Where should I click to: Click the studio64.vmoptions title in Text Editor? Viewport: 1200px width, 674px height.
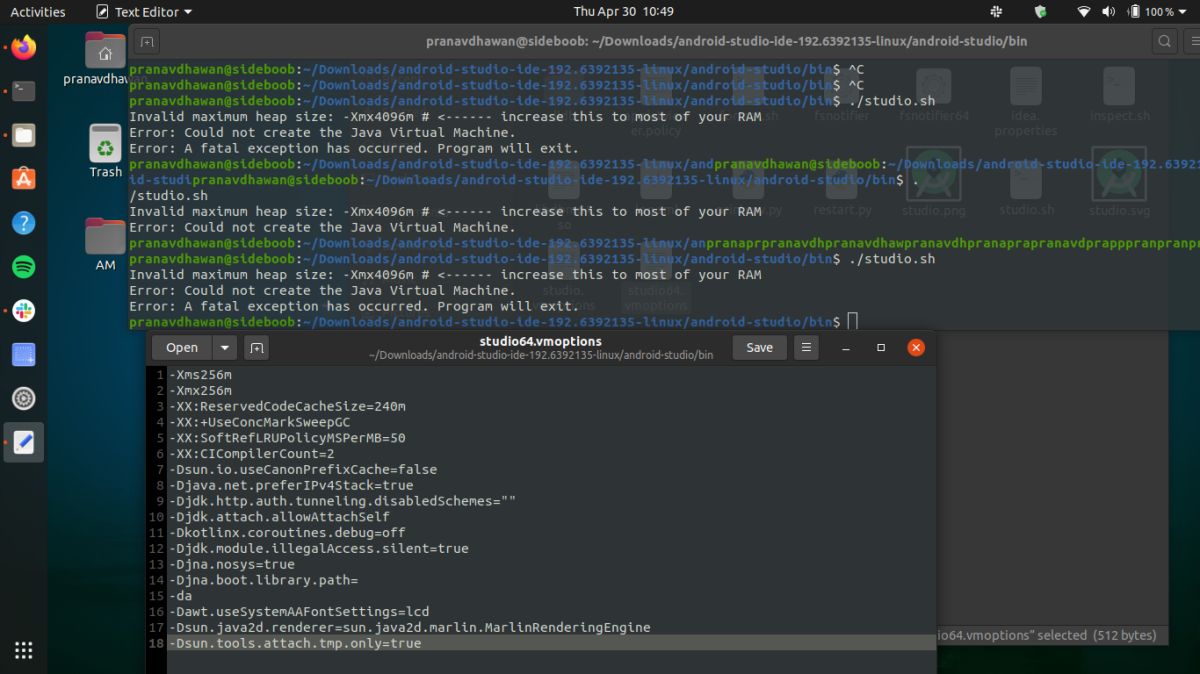pyautogui.click(x=541, y=341)
